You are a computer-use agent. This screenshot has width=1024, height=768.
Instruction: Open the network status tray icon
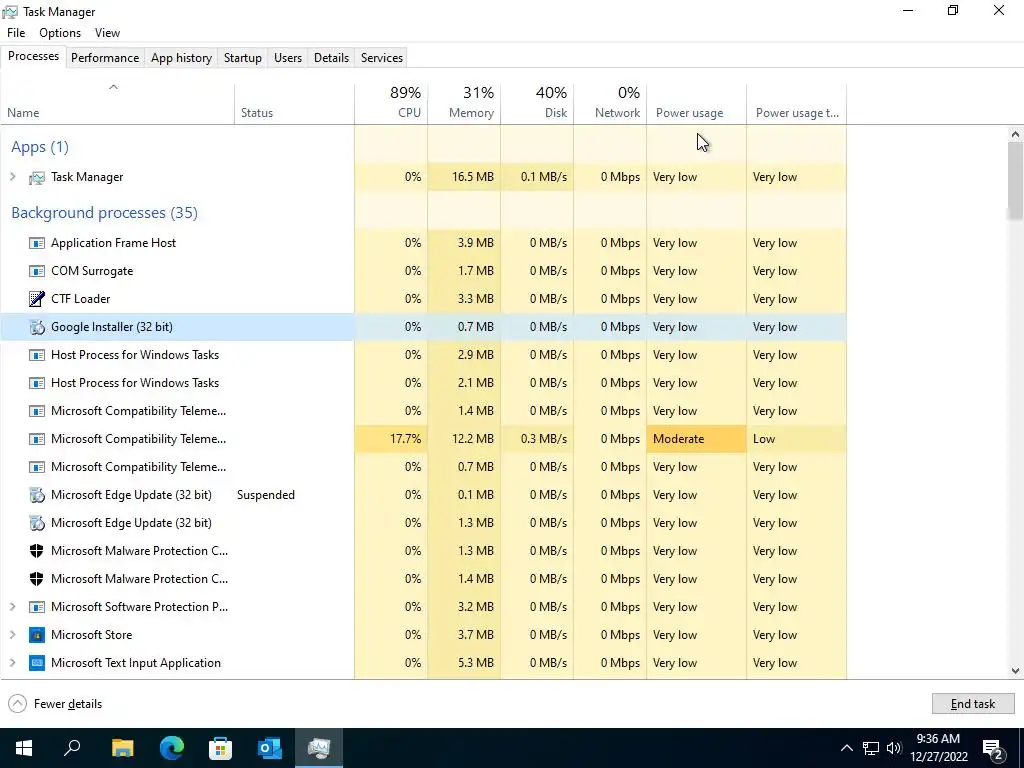[x=871, y=748]
